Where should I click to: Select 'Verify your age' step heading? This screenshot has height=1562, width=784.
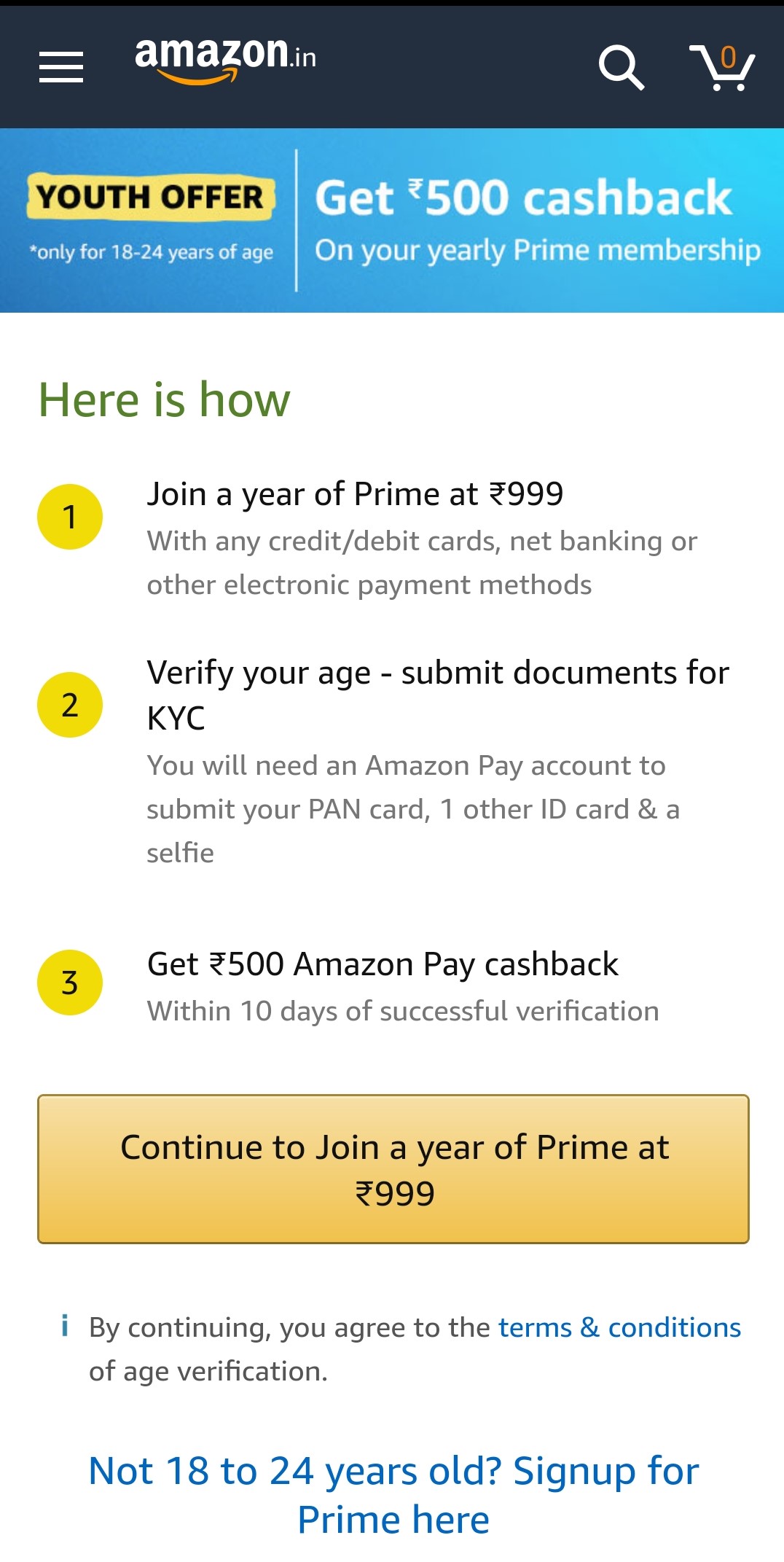point(438,695)
